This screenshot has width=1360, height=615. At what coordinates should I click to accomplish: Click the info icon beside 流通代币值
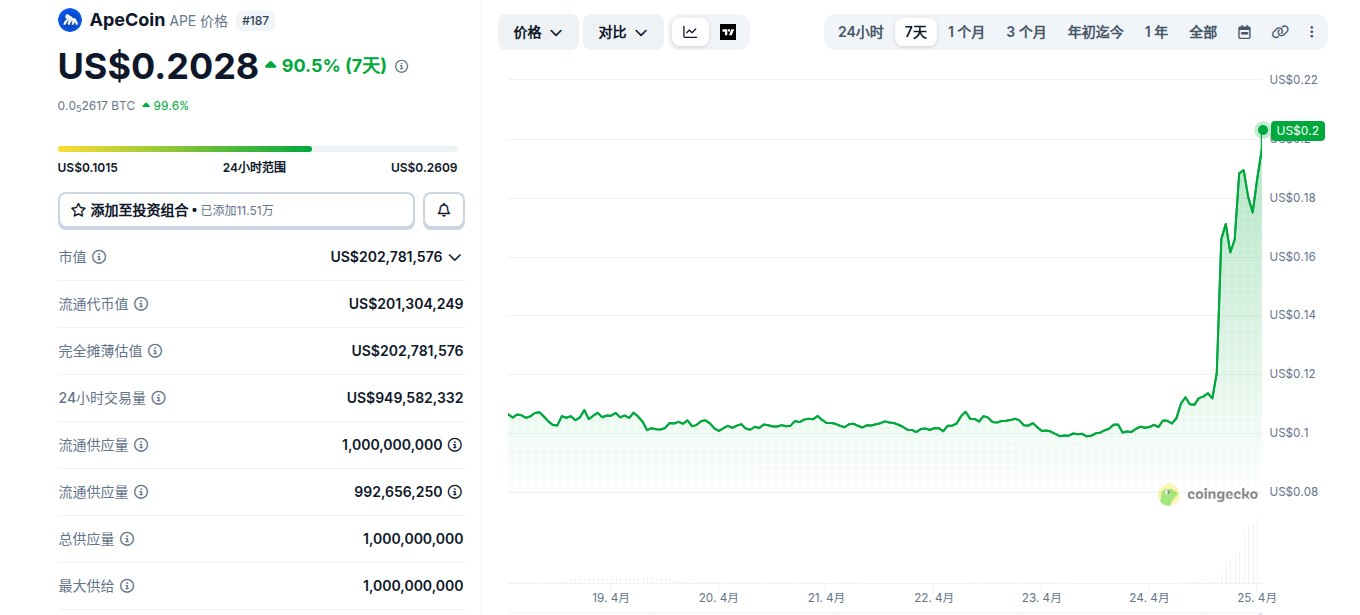pos(141,304)
